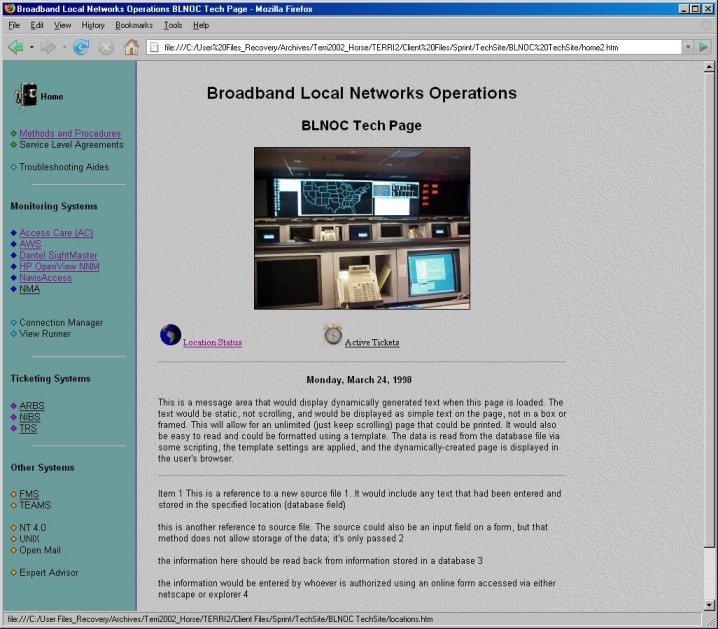This screenshot has width=718, height=629.
Task: Click the date Monday, March 24, 1998
Action: click(x=359, y=380)
